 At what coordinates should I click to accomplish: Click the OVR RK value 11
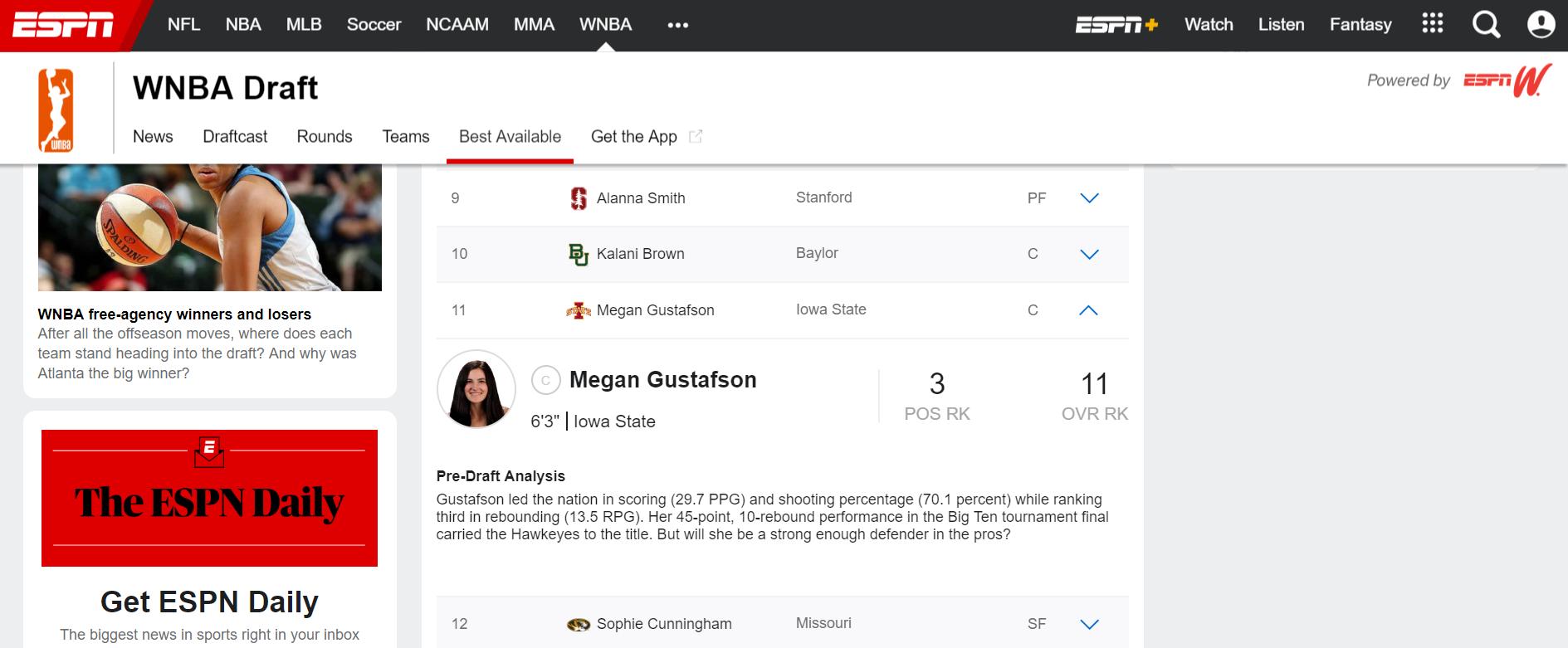[1094, 384]
